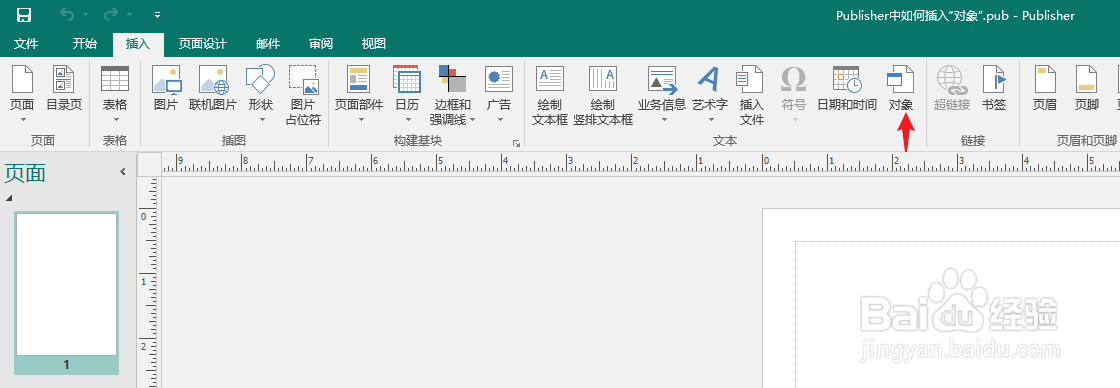Click the horizontal ruler

pyautogui.click(x=641, y=164)
